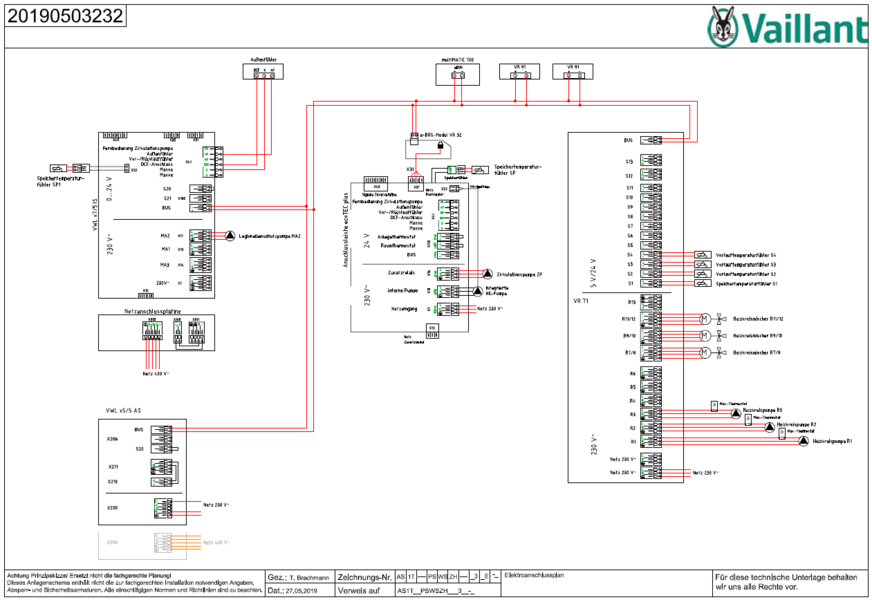The width and height of the screenshot is (872, 602).
Task: Click the Vaillant hare logo emblem
Action: pos(723,27)
